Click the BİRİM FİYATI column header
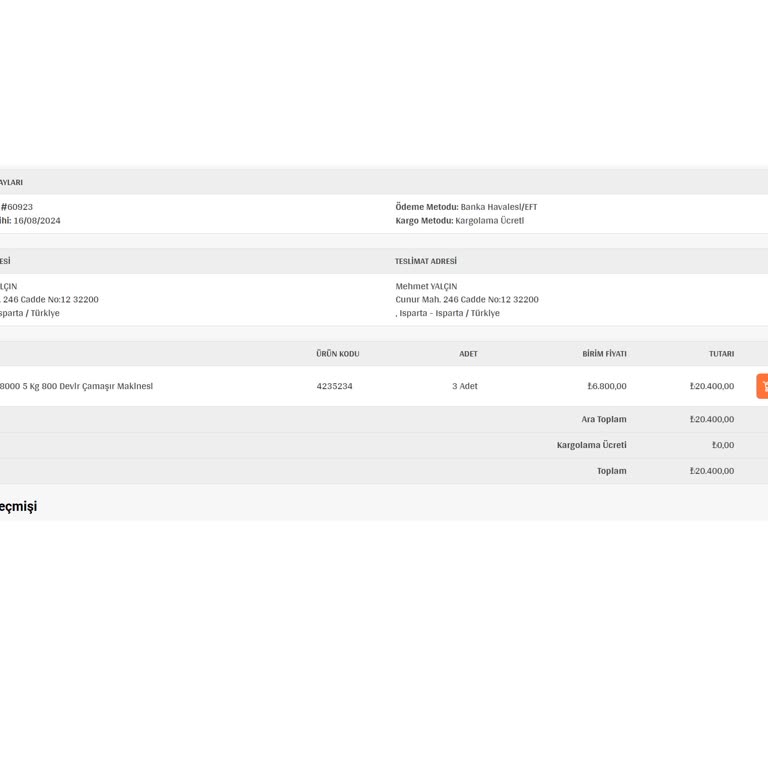This screenshot has width=768, height=768. (x=604, y=354)
